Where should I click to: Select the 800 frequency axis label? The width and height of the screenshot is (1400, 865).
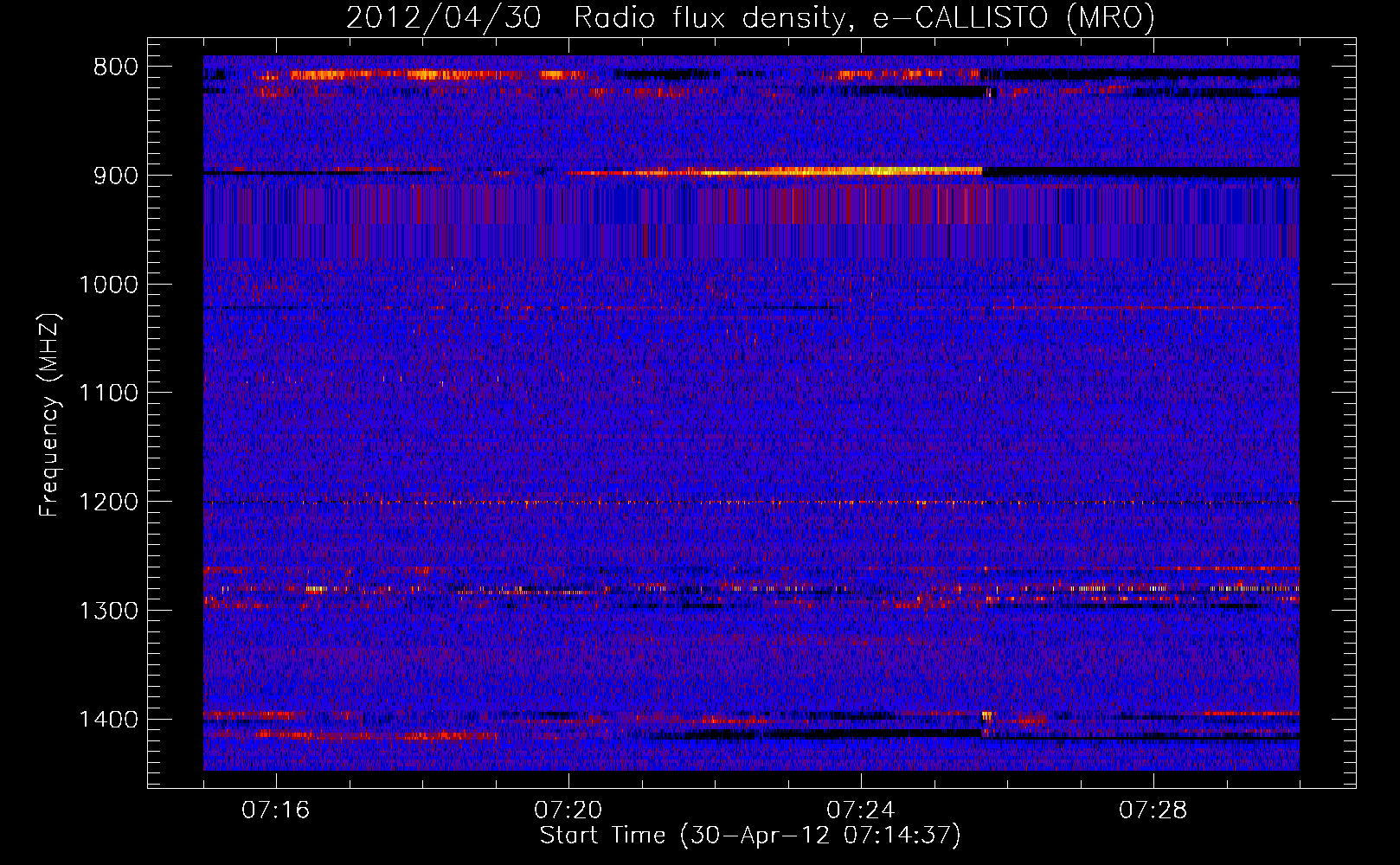[x=116, y=67]
